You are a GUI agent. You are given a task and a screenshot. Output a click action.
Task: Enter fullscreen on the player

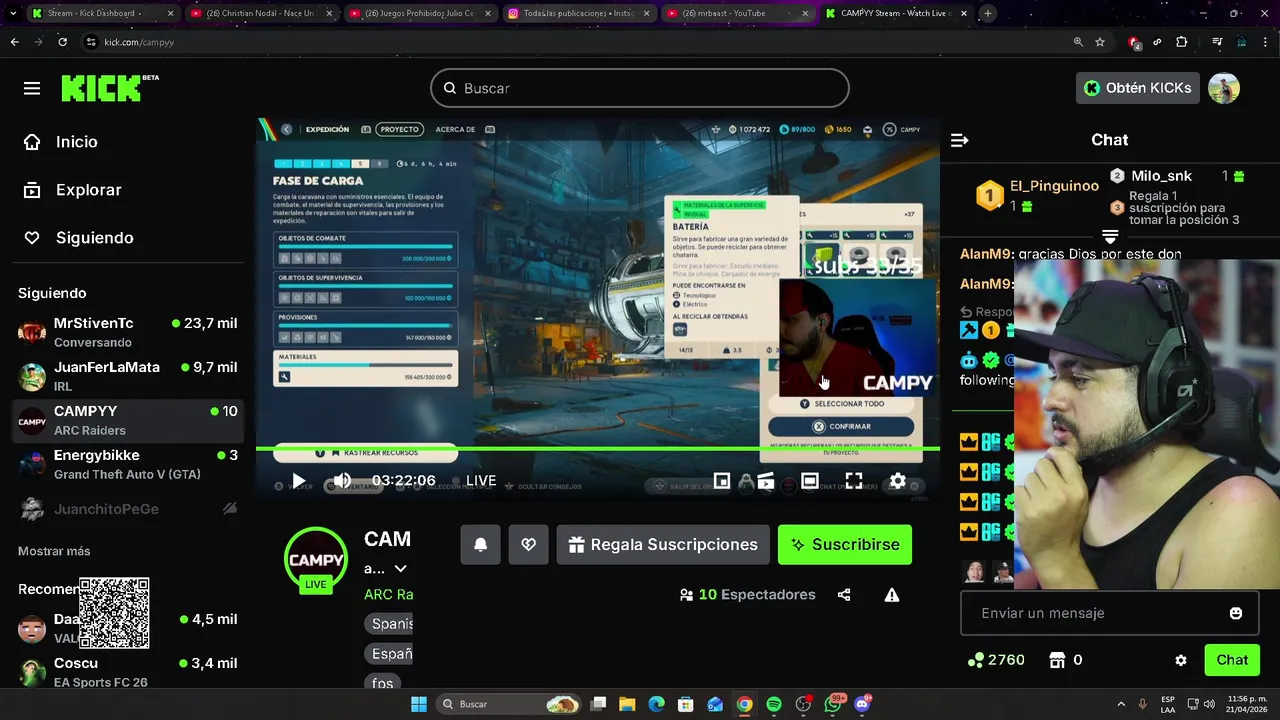click(854, 481)
